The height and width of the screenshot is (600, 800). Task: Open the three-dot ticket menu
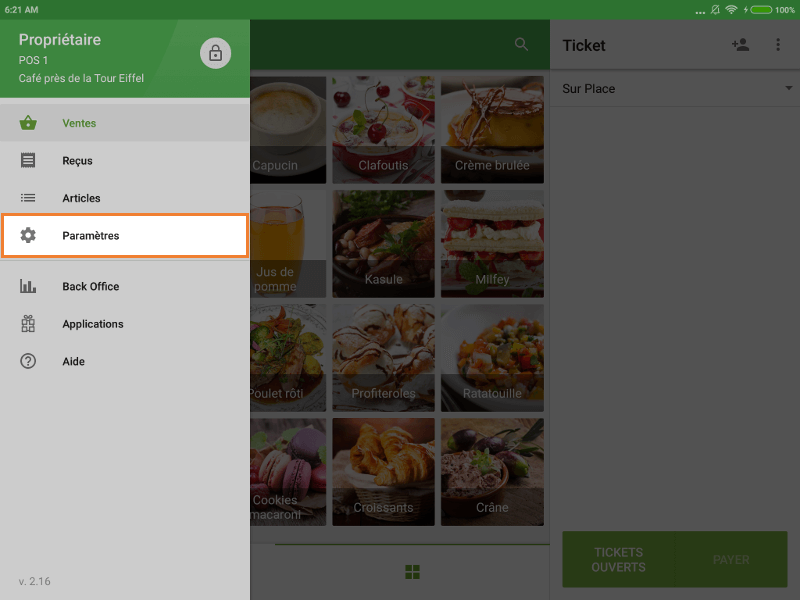click(778, 45)
